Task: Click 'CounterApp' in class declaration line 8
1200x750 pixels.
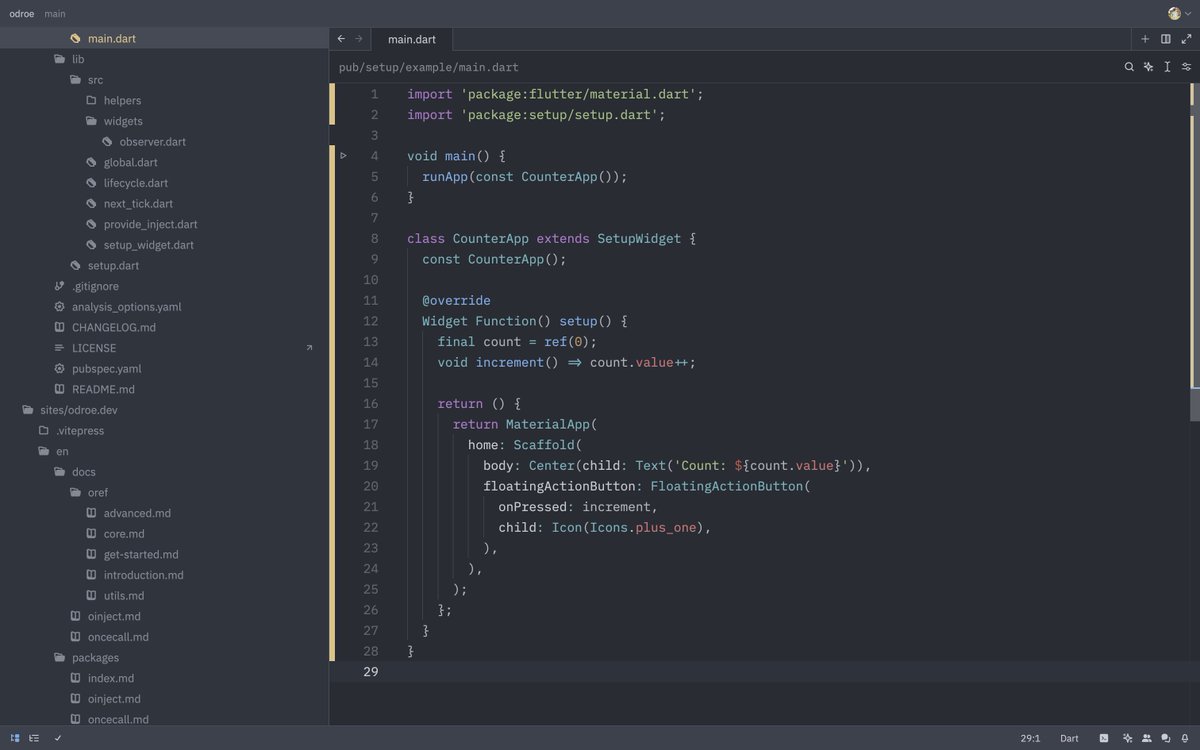Action: click(x=491, y=238)
